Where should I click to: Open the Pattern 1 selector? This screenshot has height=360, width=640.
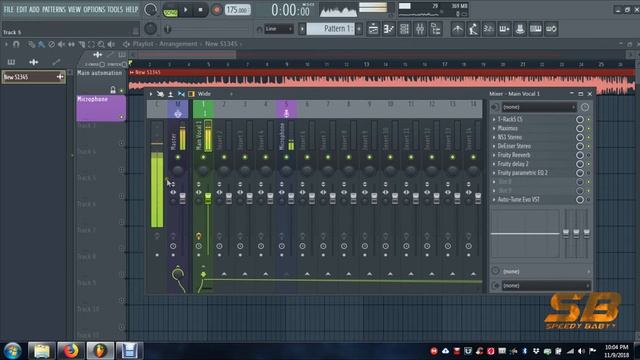pos(331,29)
